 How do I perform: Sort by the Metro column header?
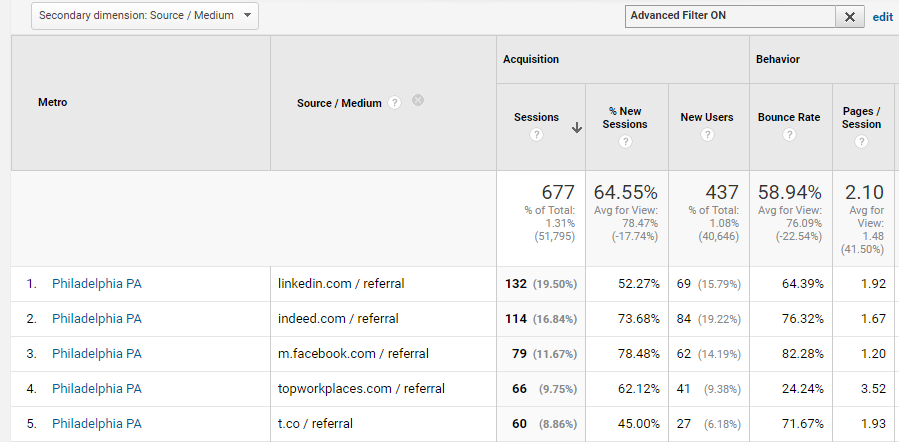[x=52, y=102]
